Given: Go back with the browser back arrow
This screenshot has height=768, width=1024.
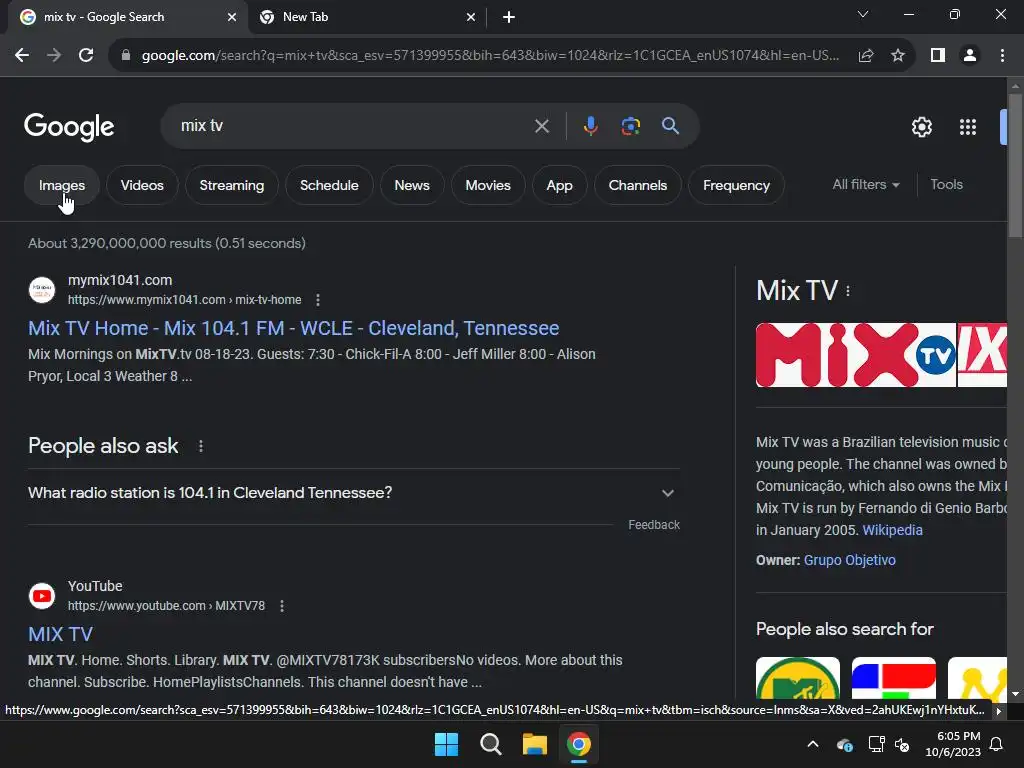Looking at the screenshot, I should coord(22,56).
